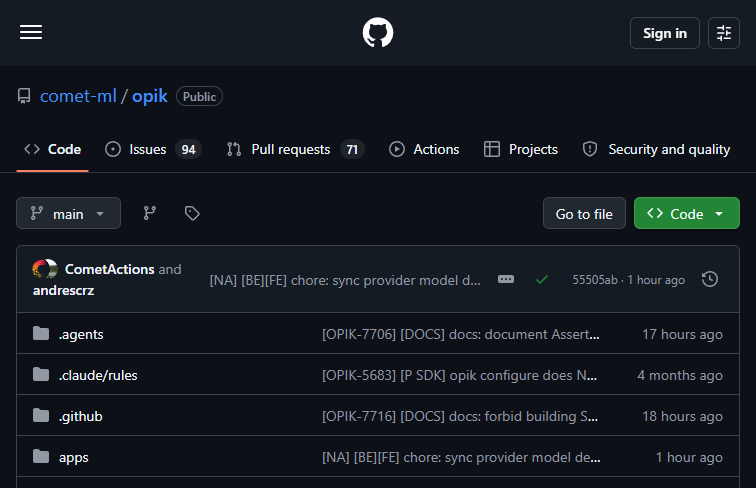The image size is (756, 488).
Task: Show the green checkmark status details
Action: click(542, 279)
